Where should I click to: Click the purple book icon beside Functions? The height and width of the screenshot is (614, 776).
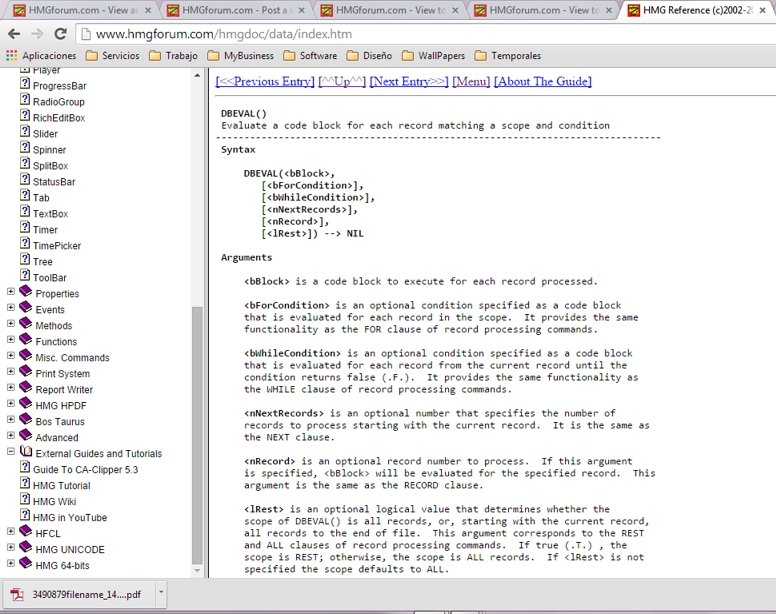tap(26, 341)
